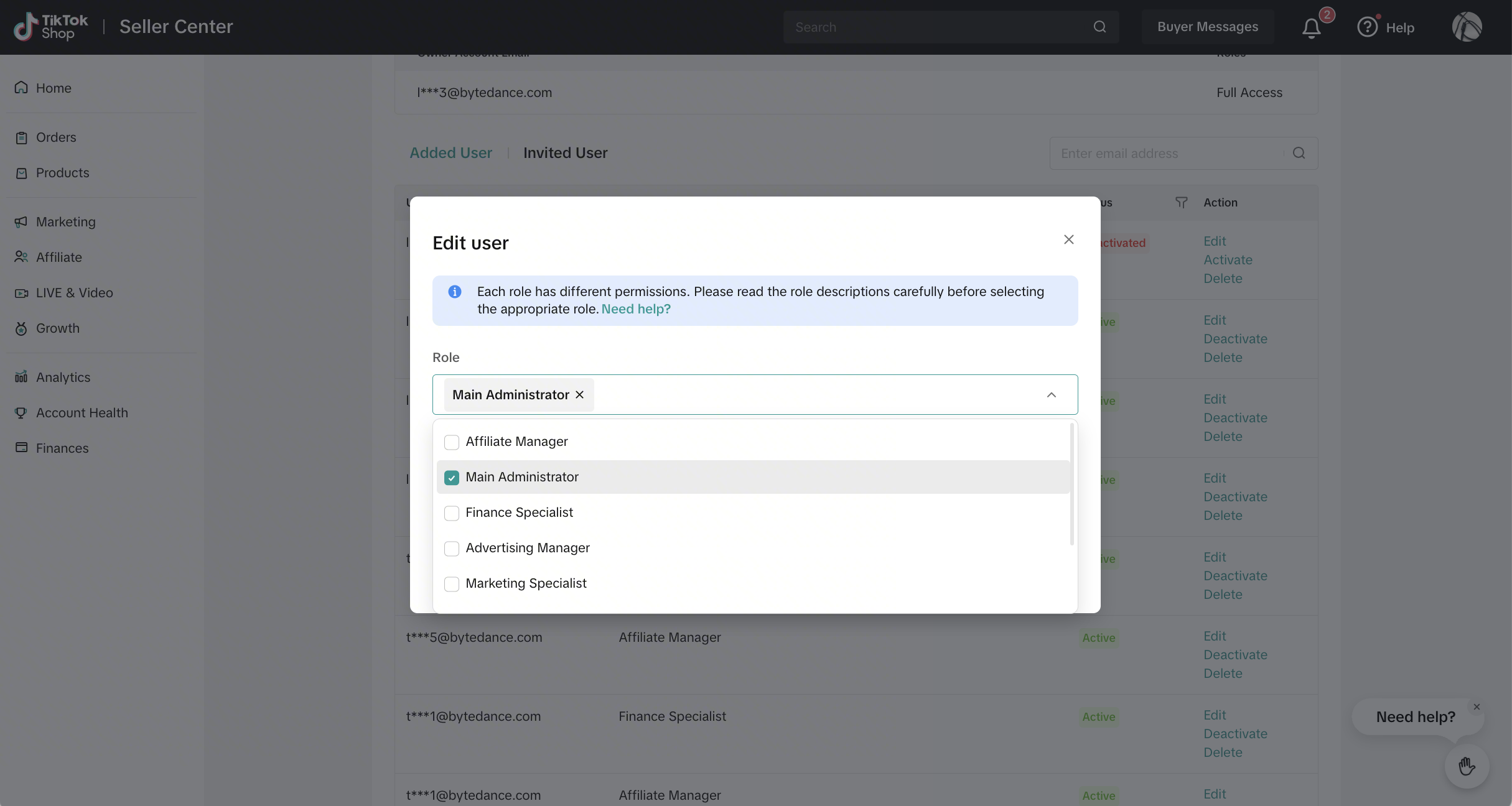Open the hand-shaped help assistant button
This screenshot has width=1512, height=806.
[x=1467, y=766]
